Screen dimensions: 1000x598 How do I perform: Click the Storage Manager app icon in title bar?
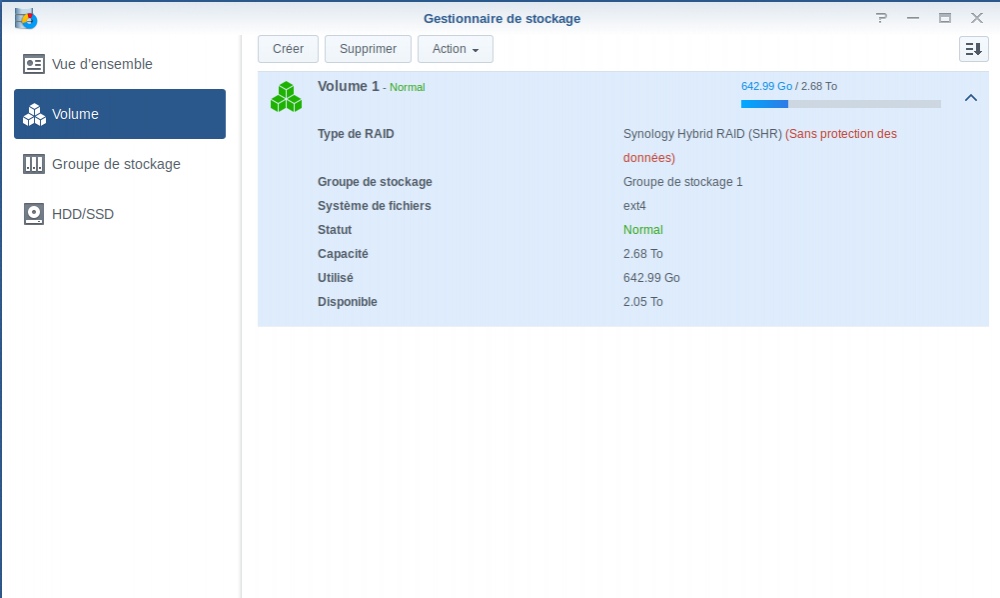(26, 18)
